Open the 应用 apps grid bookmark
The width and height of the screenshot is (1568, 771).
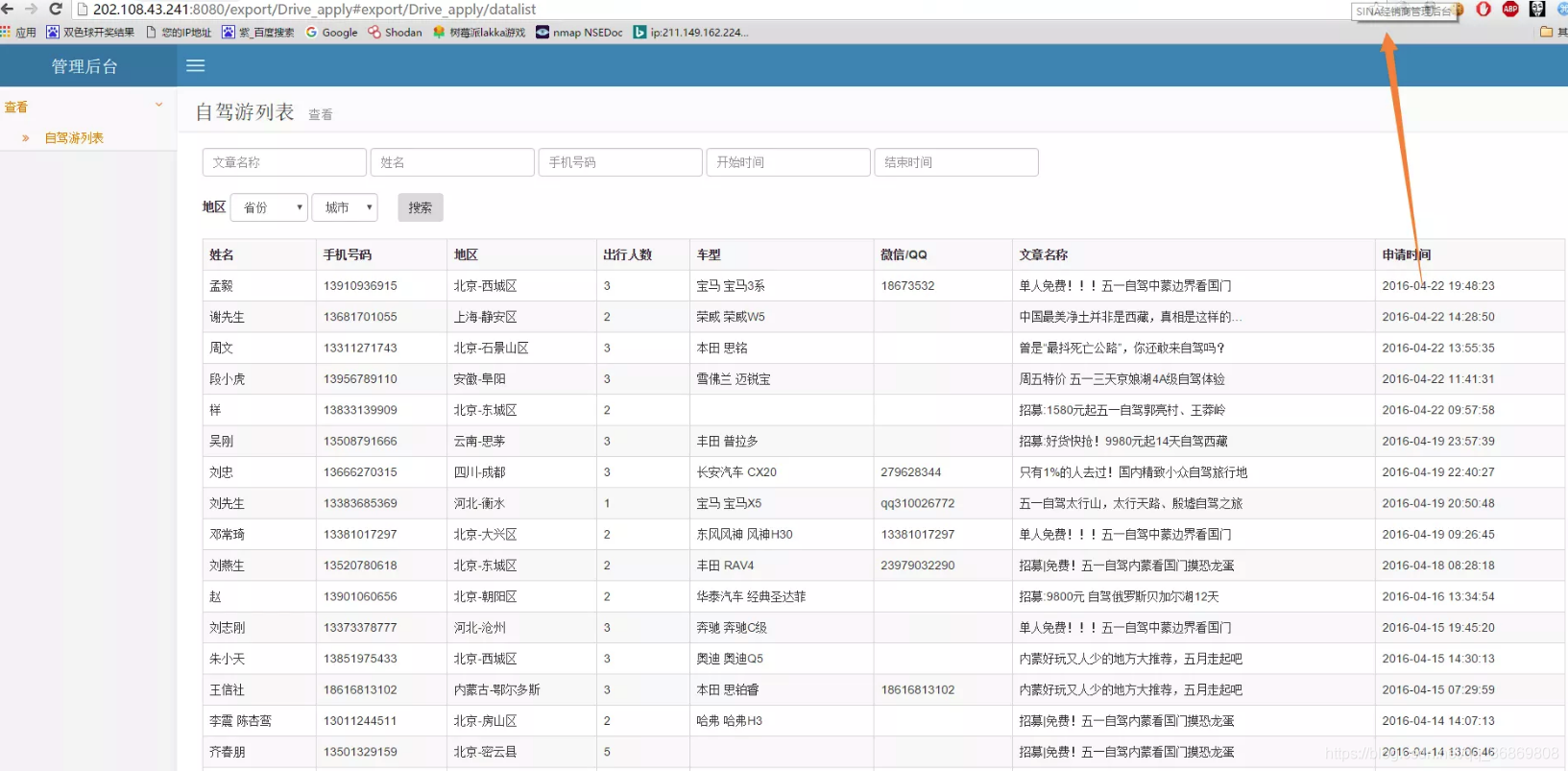click(x=18, y=33)
